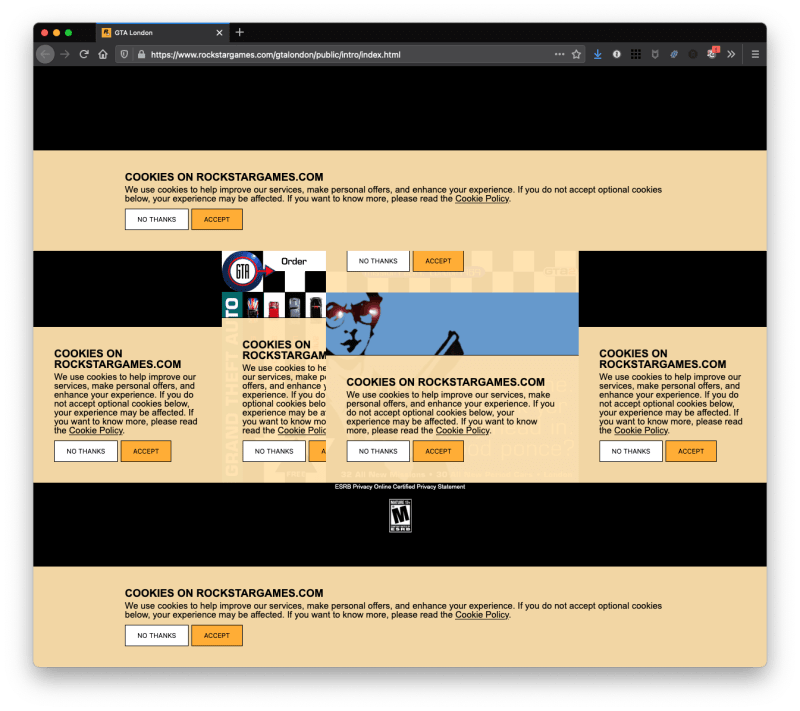Click No Thanks in the top wide cookie banner

point(157,219)
